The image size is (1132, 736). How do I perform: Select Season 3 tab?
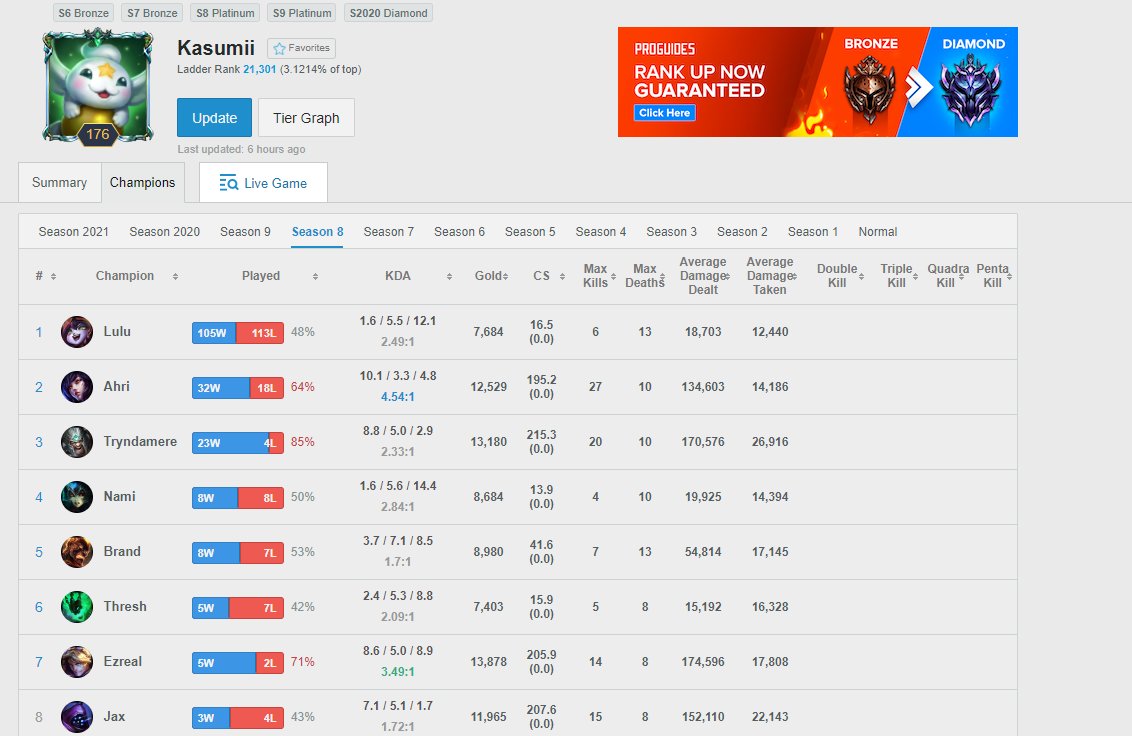pyautogui.click(x=671, y=232)
